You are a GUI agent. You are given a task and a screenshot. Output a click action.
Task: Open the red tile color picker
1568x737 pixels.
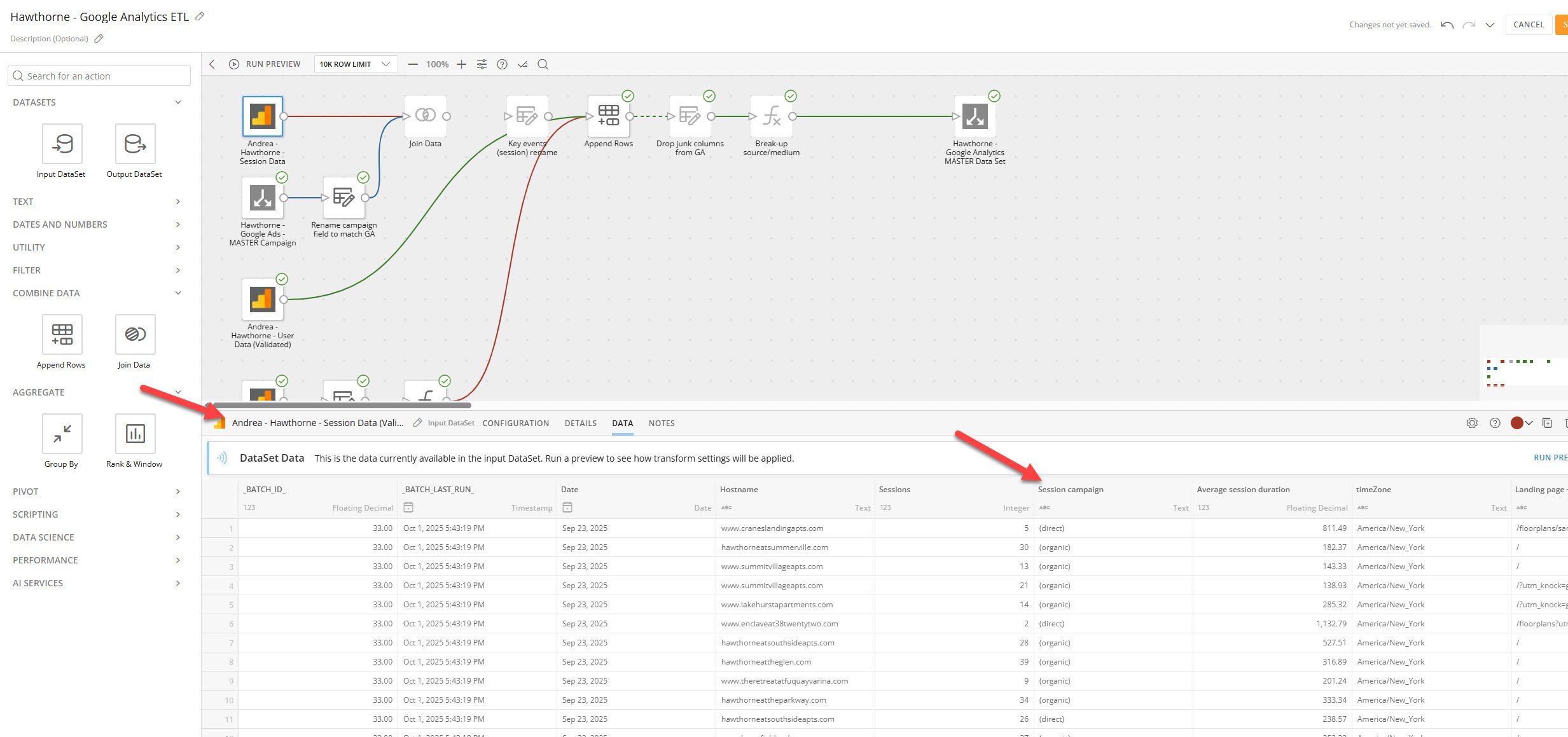pyautogui.click(x=1521, y=423)
